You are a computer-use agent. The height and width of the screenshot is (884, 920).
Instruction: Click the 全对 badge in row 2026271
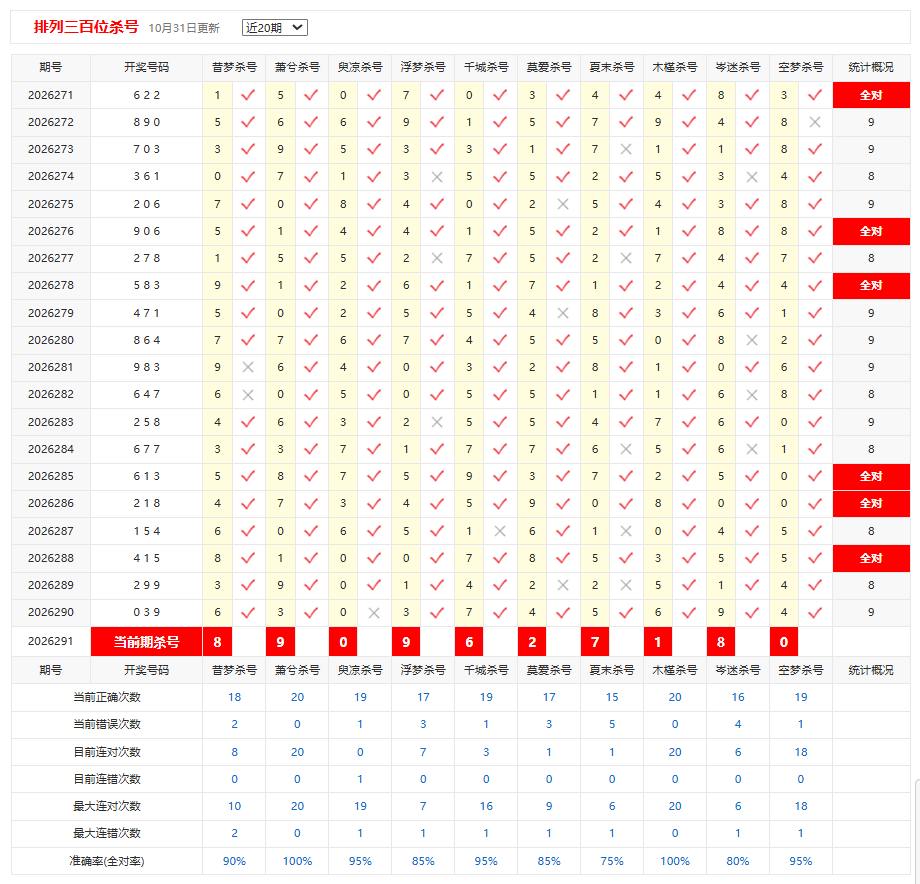point(871,95)
